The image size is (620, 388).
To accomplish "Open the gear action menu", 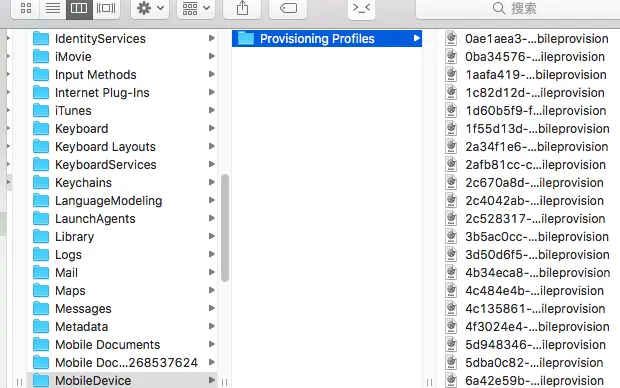I will click(x=150, y=8).
